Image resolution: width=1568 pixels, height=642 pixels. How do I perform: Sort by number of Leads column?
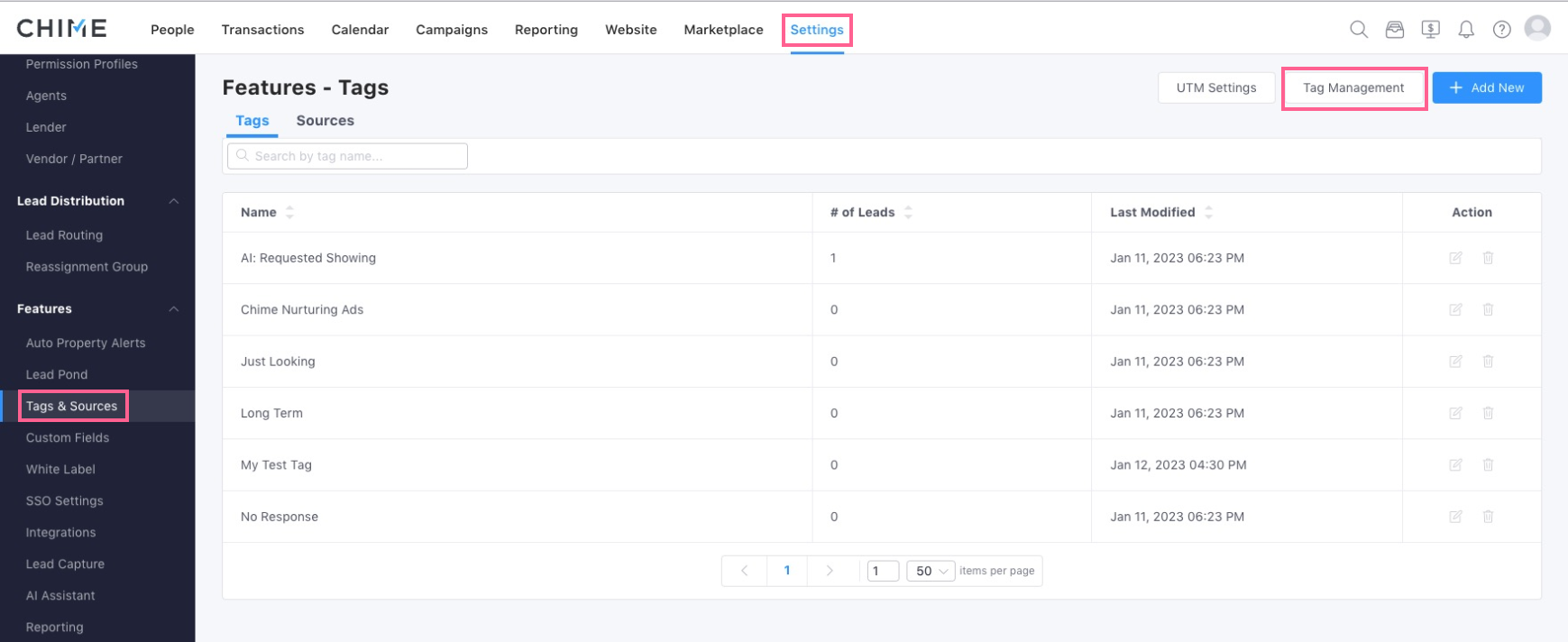(908, 213)
